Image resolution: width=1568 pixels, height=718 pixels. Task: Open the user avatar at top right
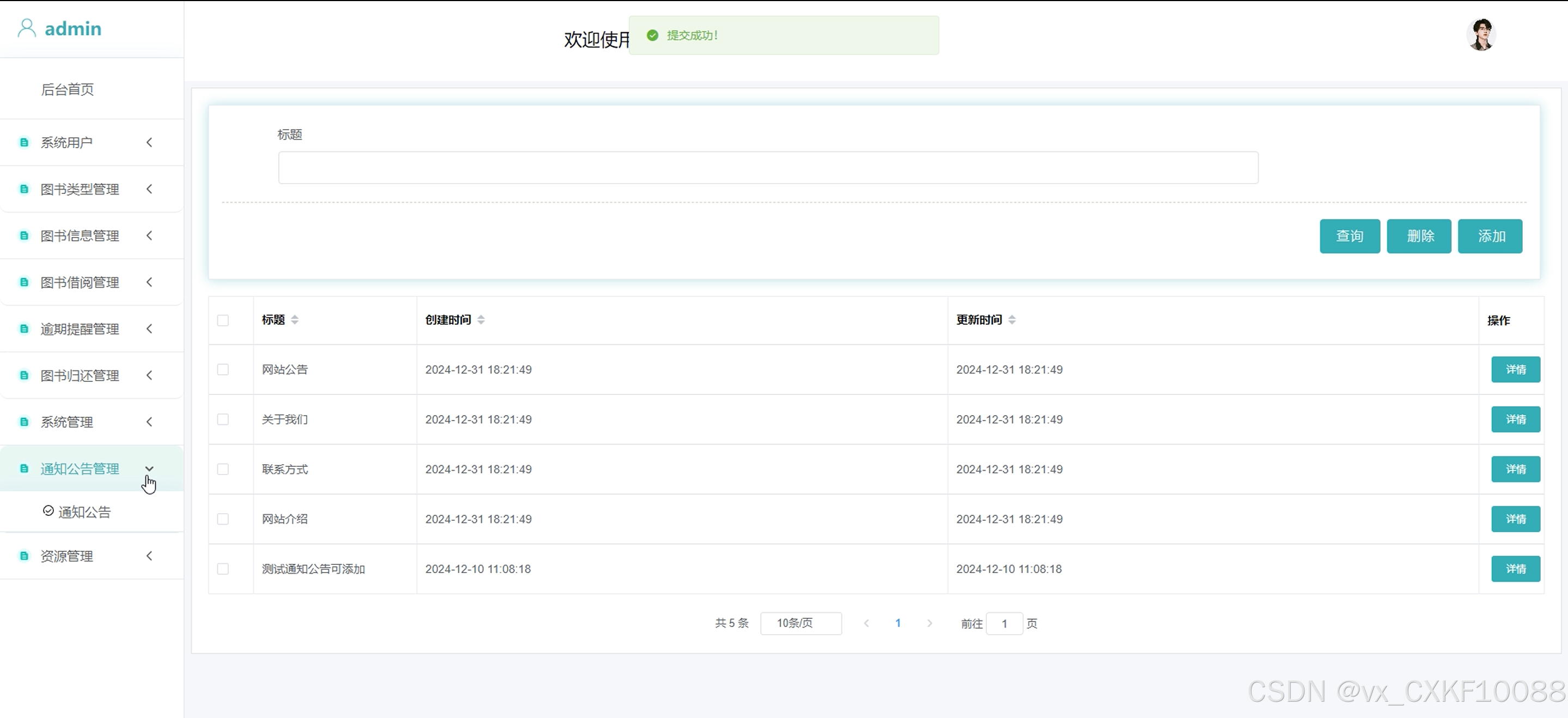click(1480, 35)
